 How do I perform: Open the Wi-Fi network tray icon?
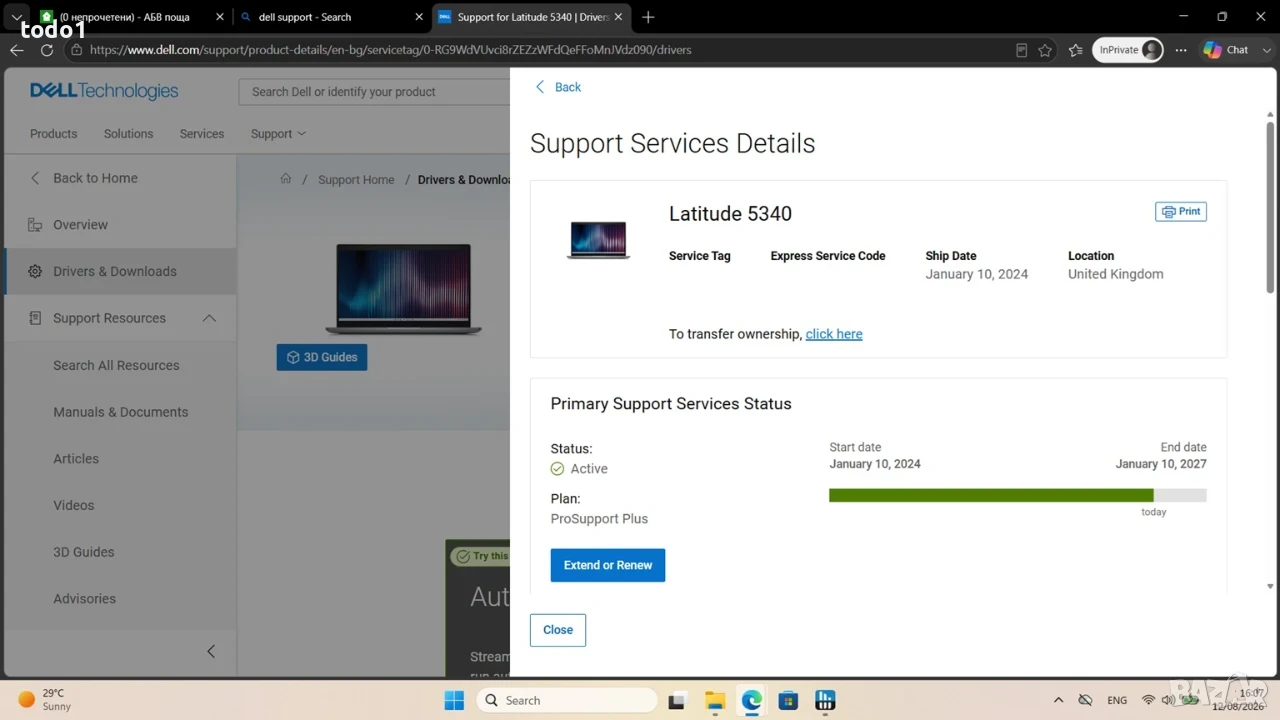pos(1148,700)
